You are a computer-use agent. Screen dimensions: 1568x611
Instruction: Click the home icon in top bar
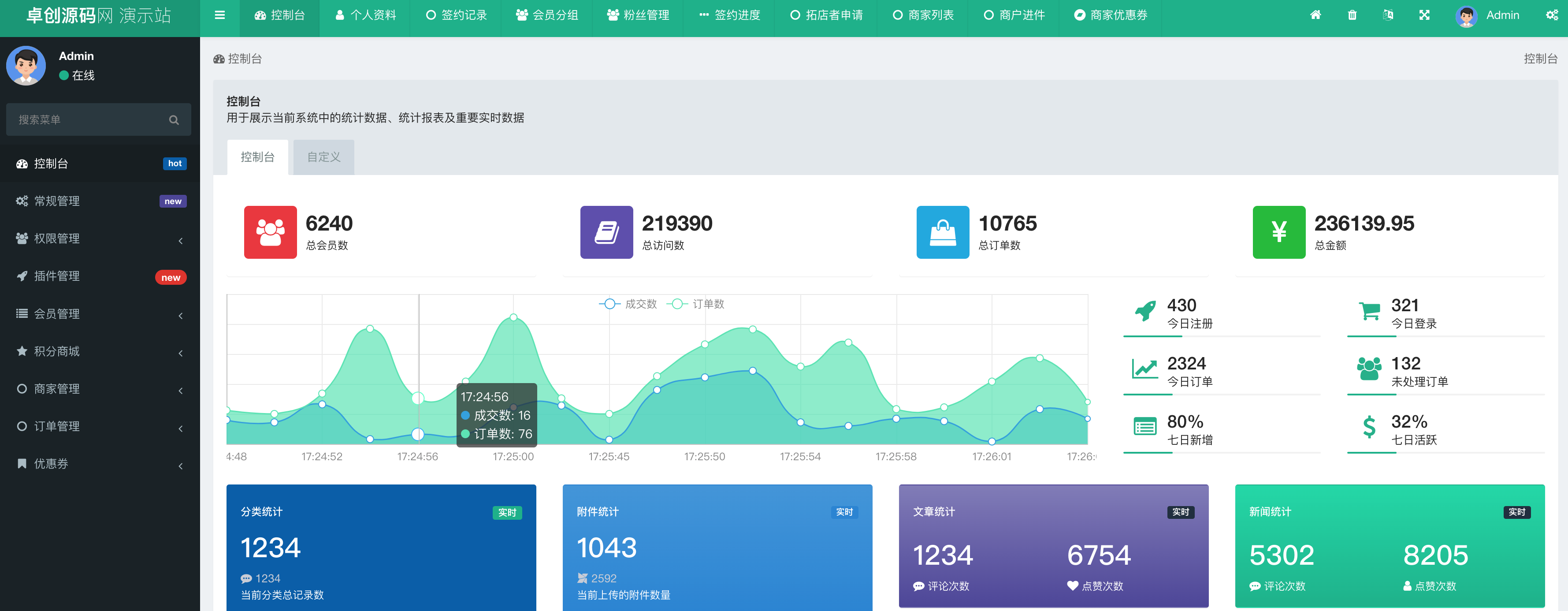click(x=1315, y=15)
